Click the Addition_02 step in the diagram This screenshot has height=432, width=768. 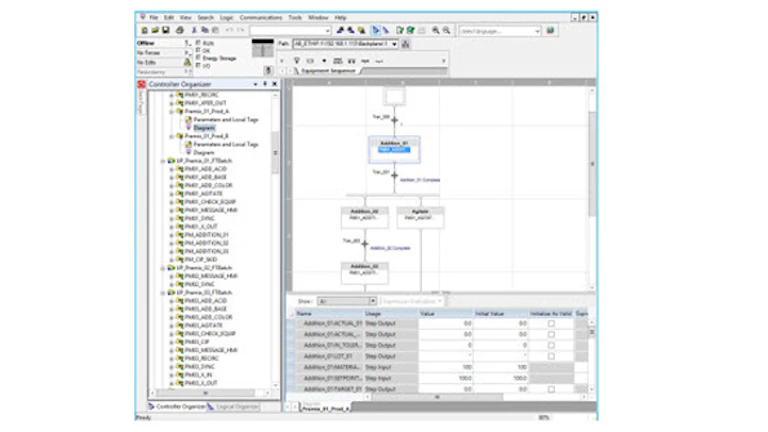tap(364, 217)
